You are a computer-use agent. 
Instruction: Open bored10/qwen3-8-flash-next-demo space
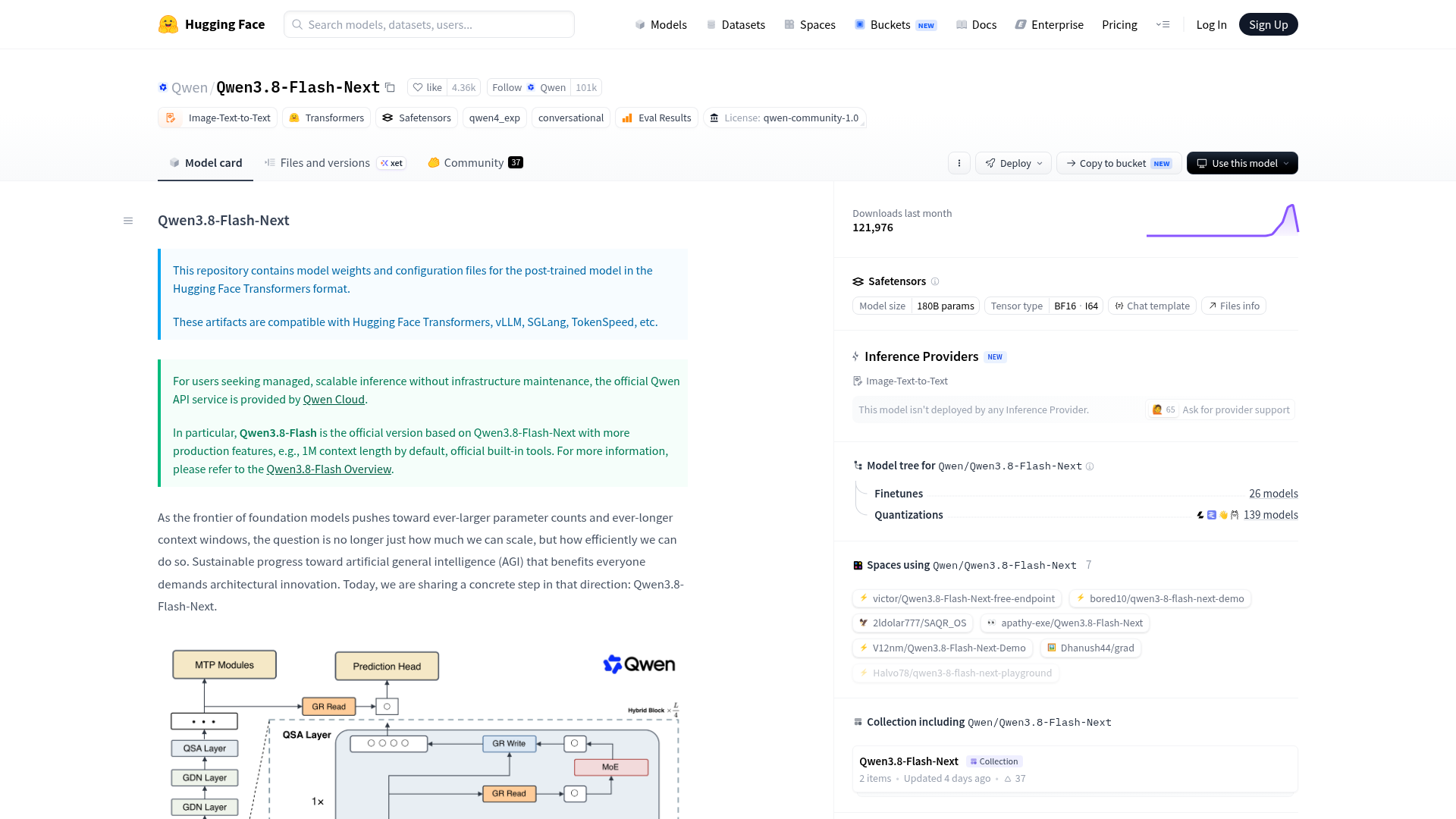point(1160,598)
